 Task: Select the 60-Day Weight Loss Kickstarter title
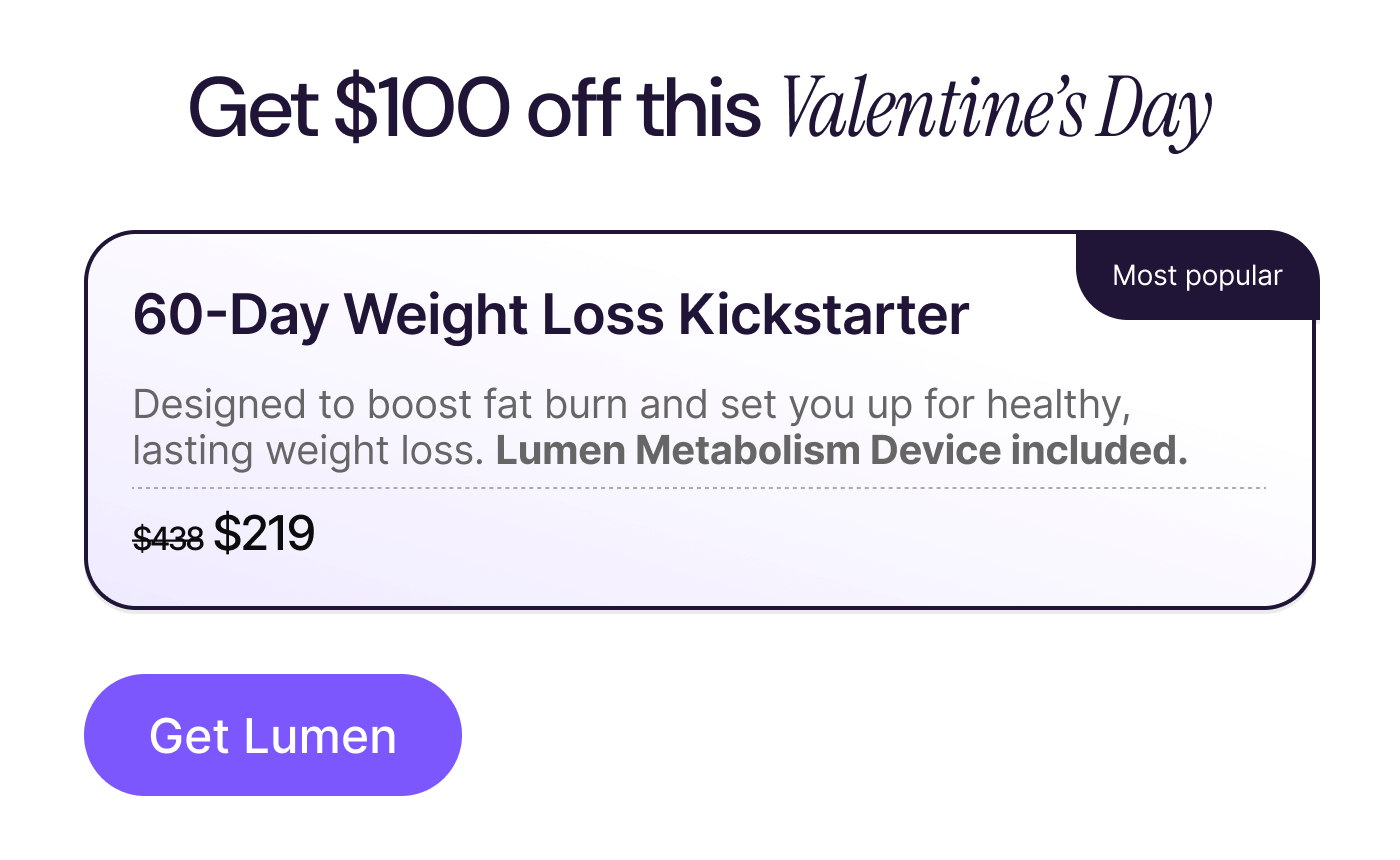pyautogui.click(x=551, y=315)
